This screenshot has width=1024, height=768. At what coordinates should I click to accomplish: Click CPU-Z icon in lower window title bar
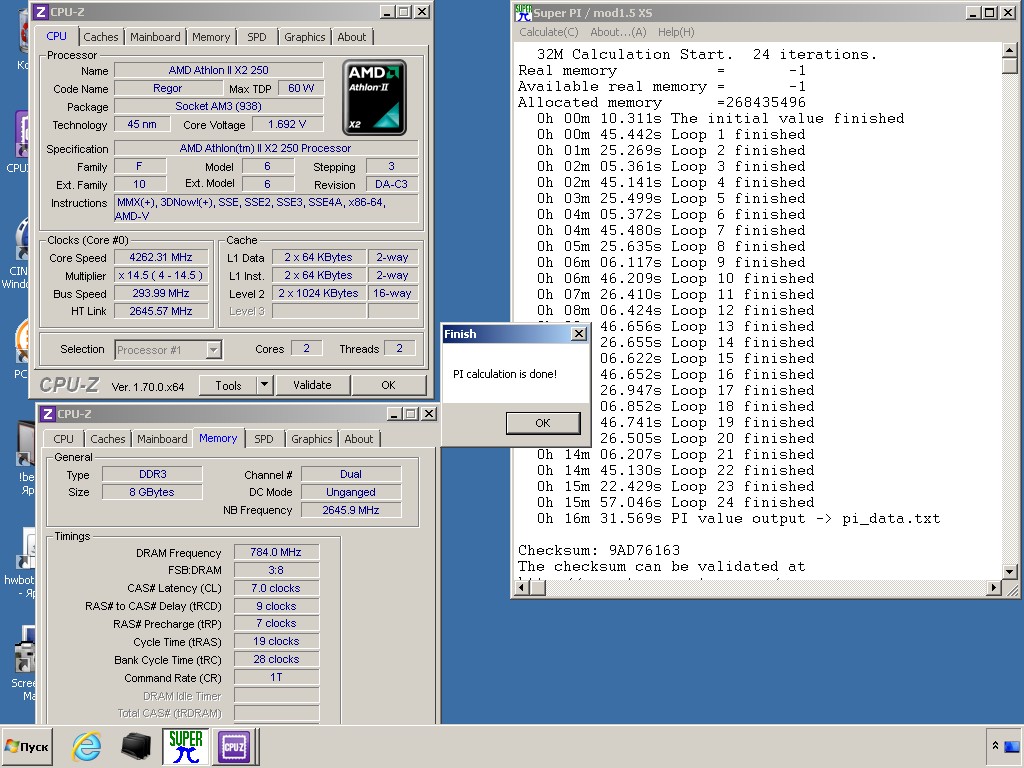(47, 414)
